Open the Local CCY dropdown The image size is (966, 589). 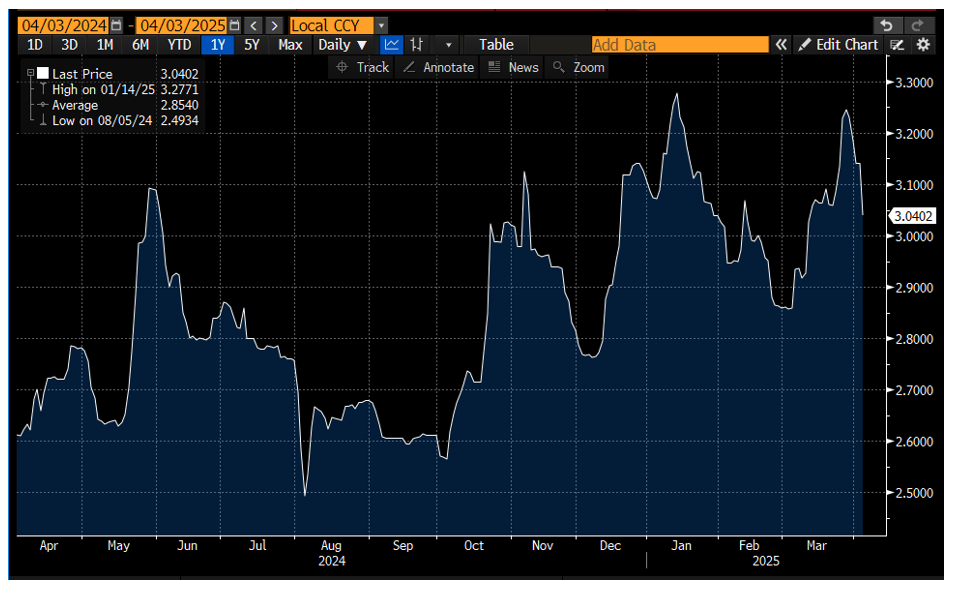[380, 25]
